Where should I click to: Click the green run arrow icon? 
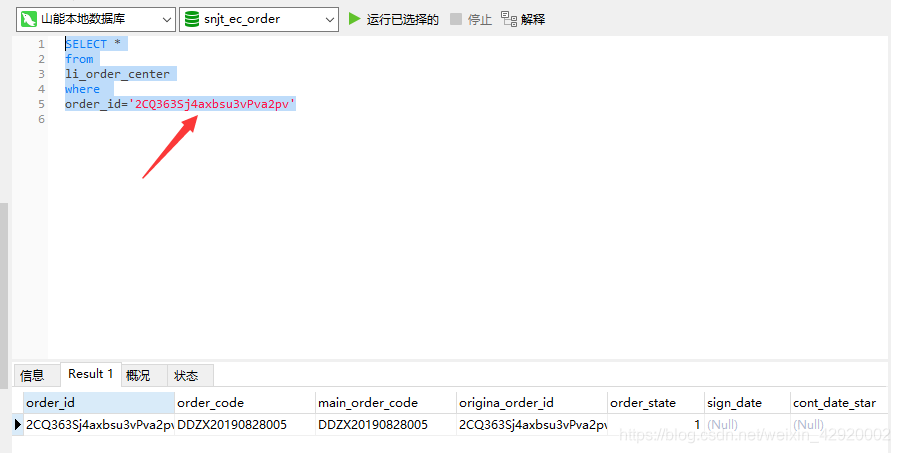pyautogui.click(x=355, y=19)
